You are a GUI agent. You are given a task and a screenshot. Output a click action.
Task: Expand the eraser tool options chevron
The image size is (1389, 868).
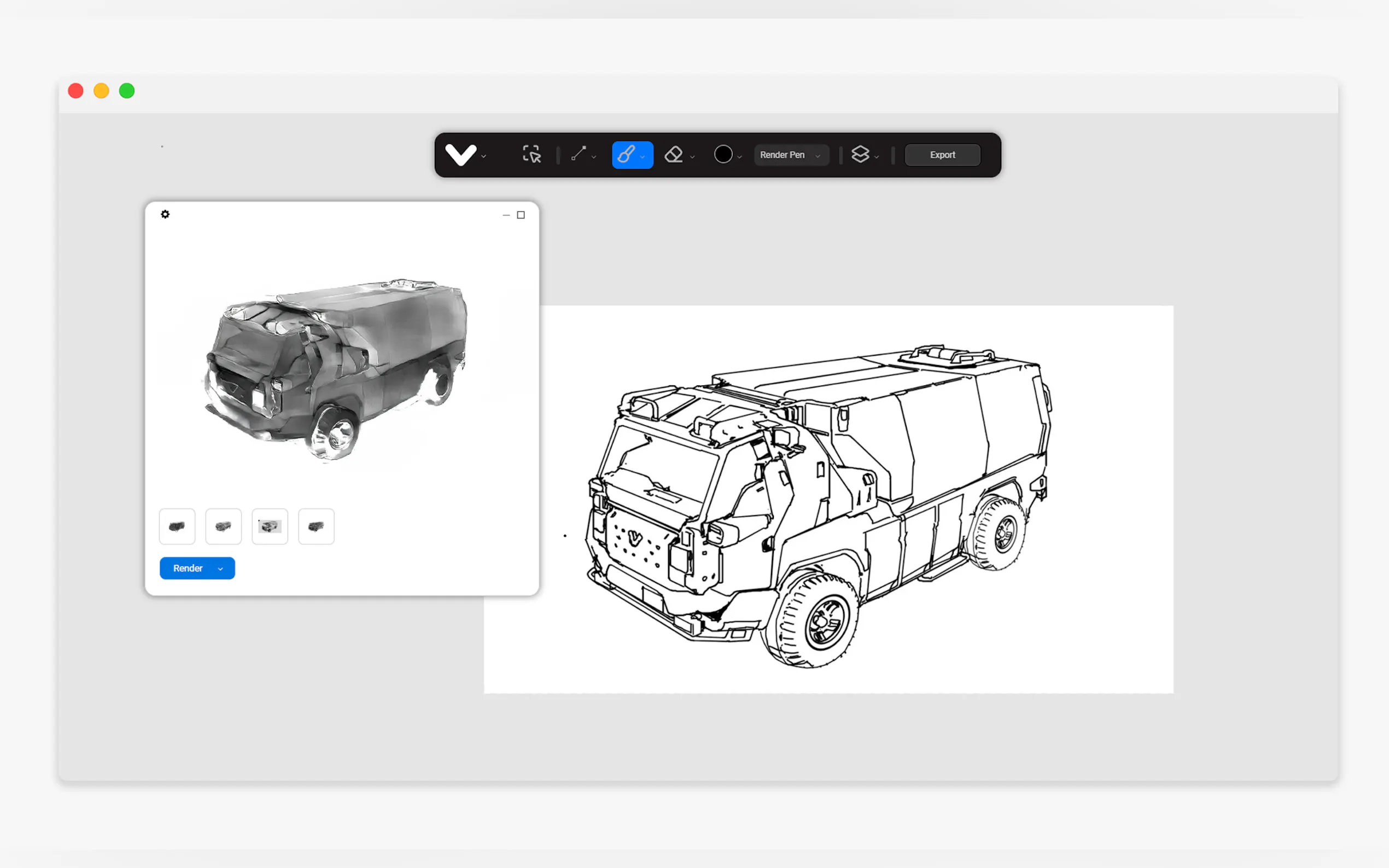tap(692, 157)
